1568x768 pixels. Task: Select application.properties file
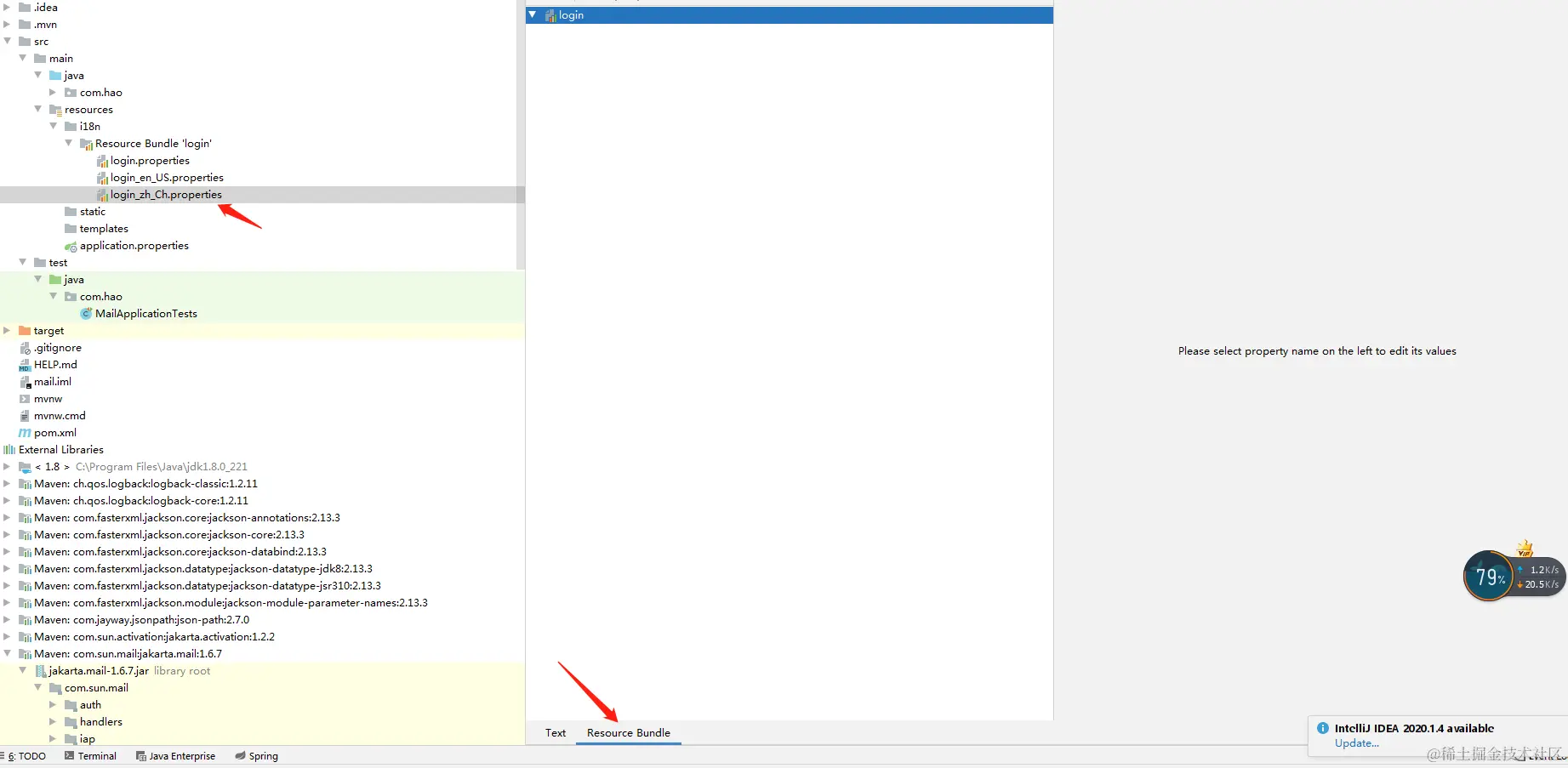[x=134, y=246]
